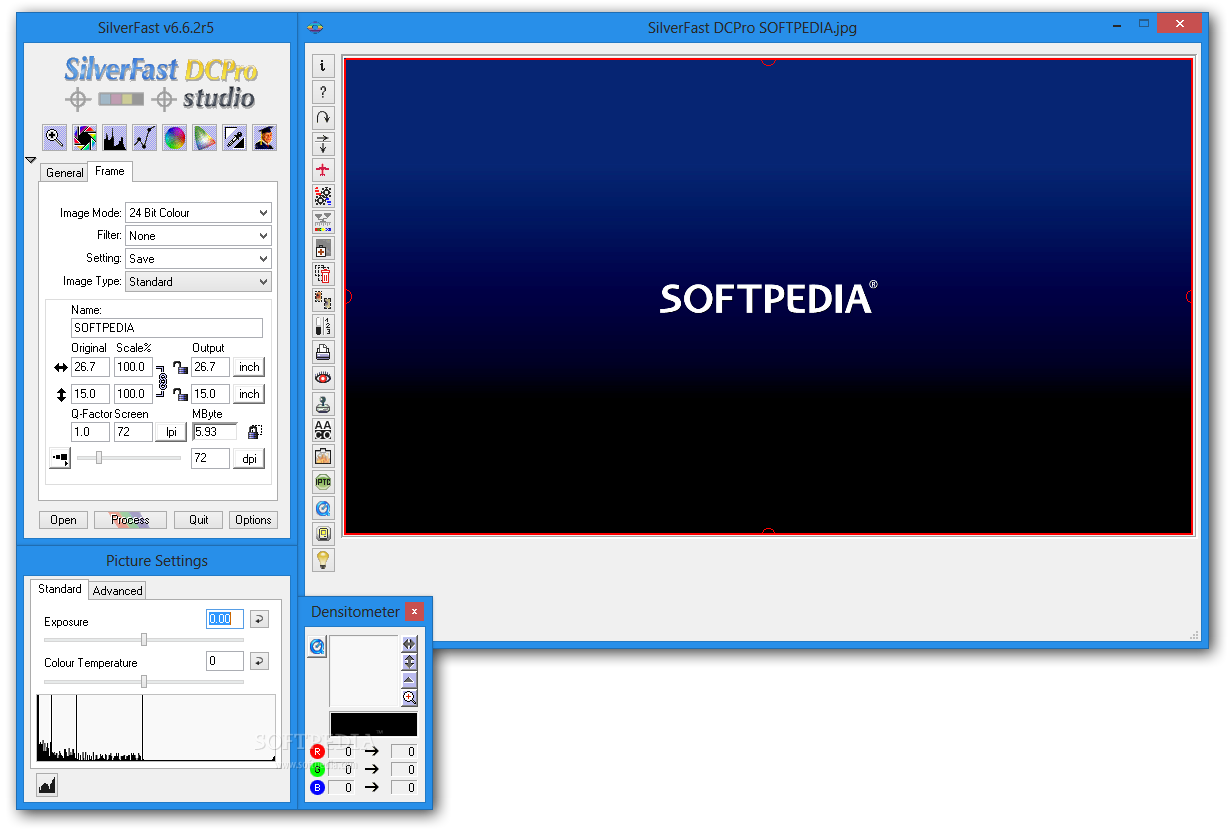Image resolution: width=1229 pixels, height=830 pixels.
Task: Toggle the chain link between width and height
Action: coord(162,381)
